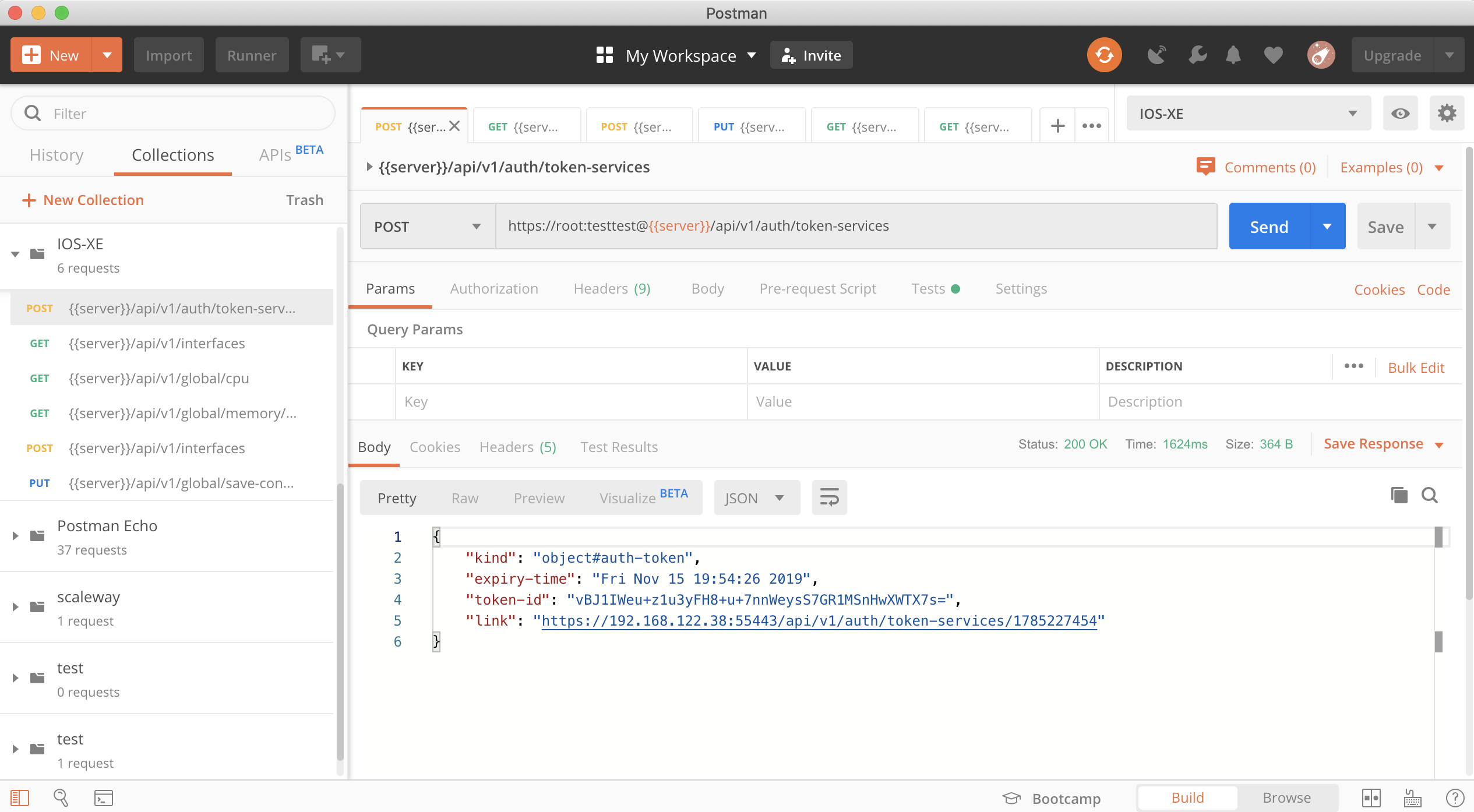Open the notifications bell icon

click(1233, 55)
